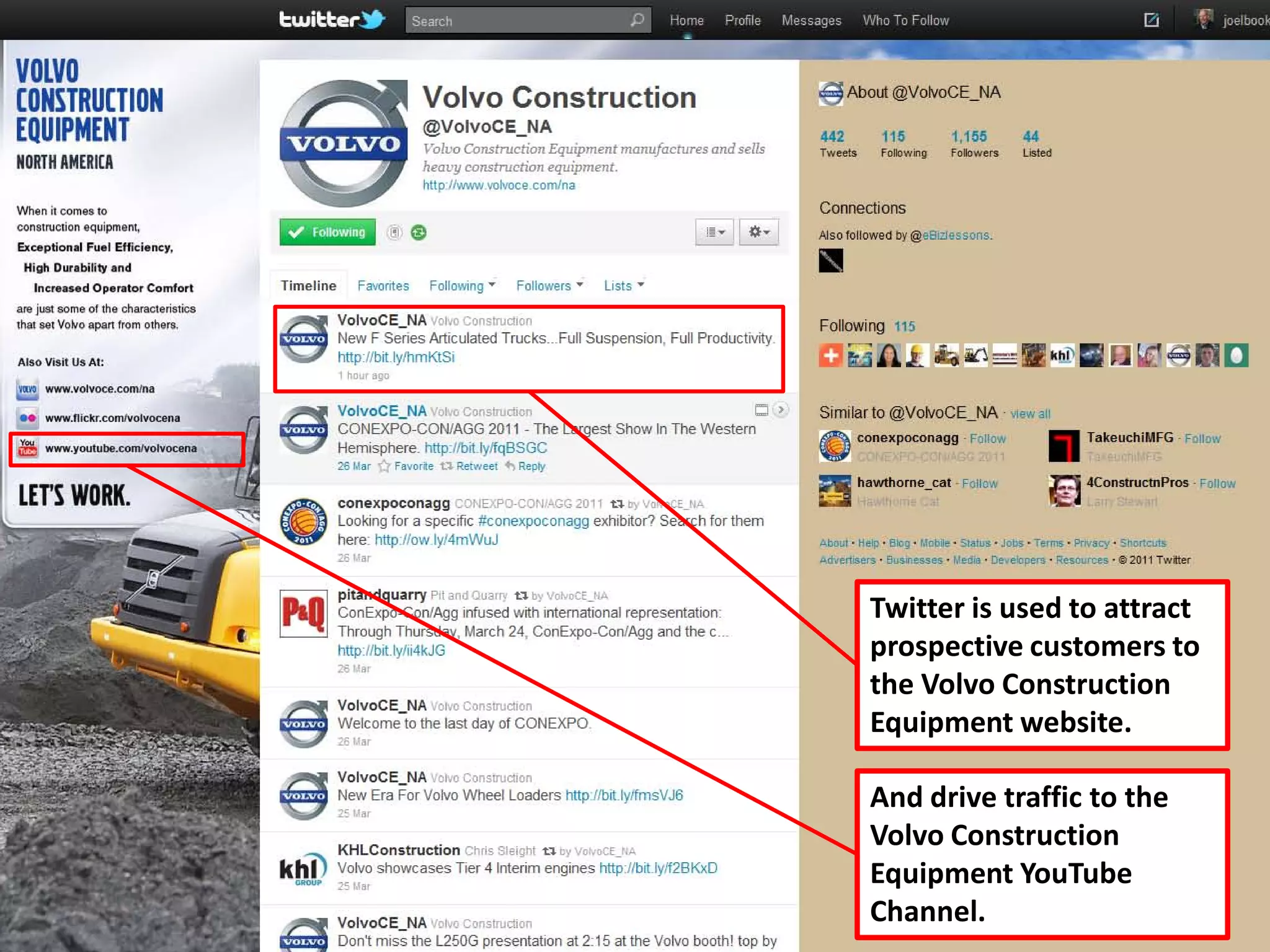This screenshot has height=952, width=1270.
Task: Click the eBizlessons black avatar thumbnail
Action: (x=831, y=260)
